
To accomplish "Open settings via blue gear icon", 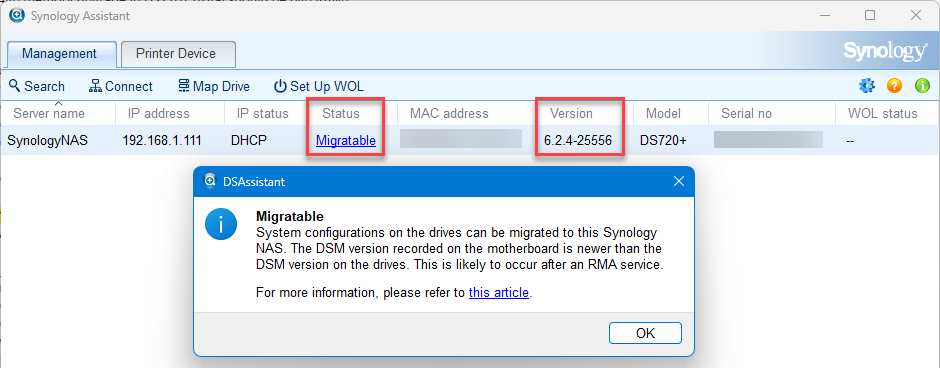I will pyautogui.click(x=867, y=86).
